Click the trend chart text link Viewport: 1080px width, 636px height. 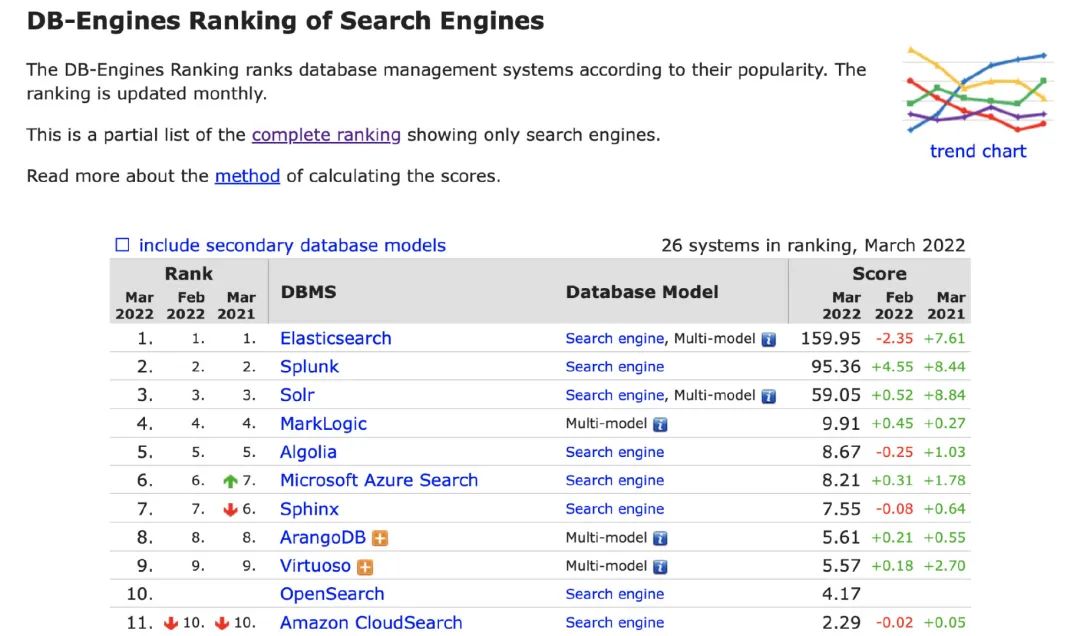[977, 151]
